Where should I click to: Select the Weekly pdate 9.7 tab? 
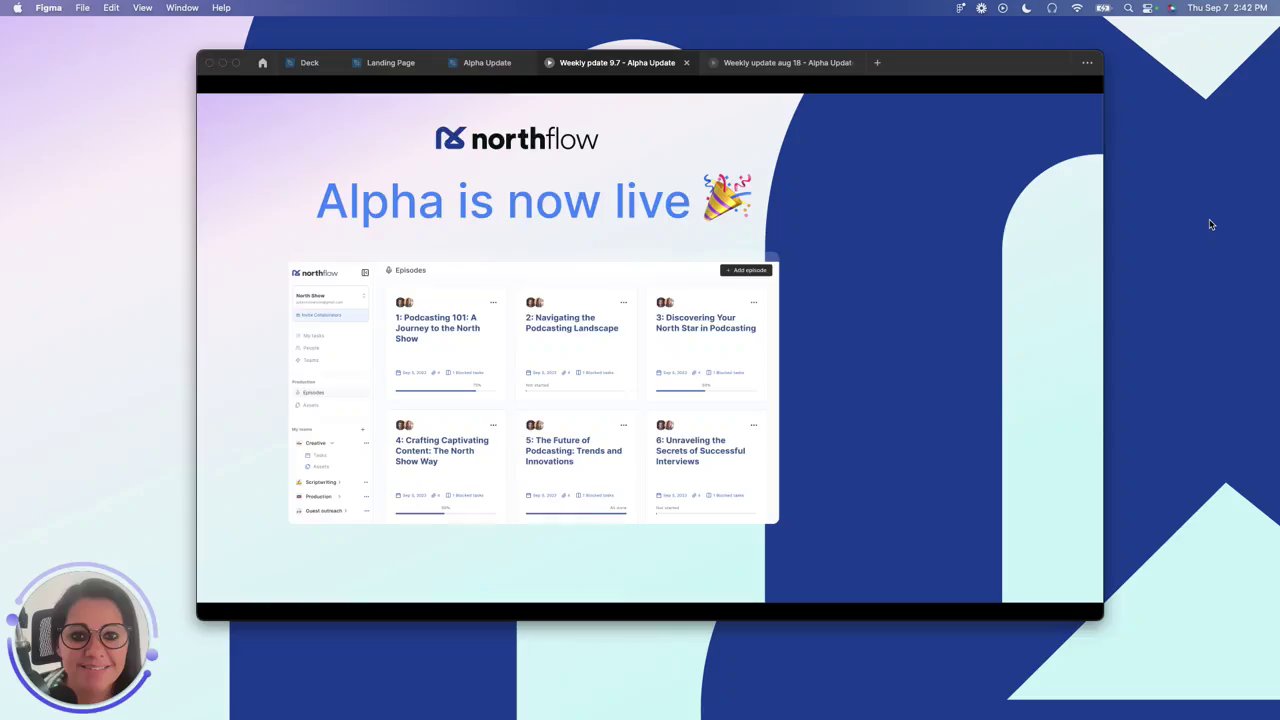tap(617, 63)
